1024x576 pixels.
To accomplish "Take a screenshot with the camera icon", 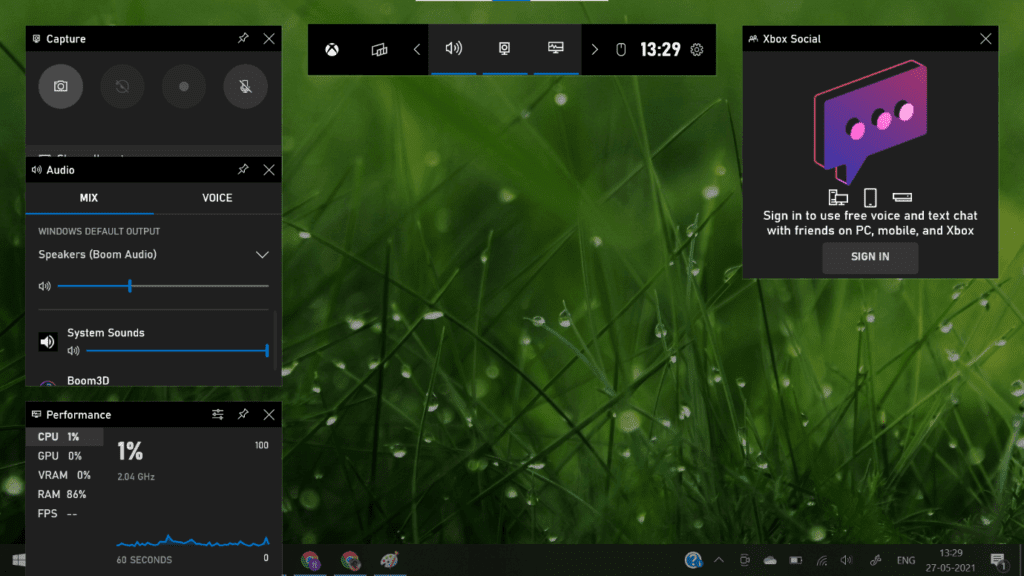I will (60, 86).
